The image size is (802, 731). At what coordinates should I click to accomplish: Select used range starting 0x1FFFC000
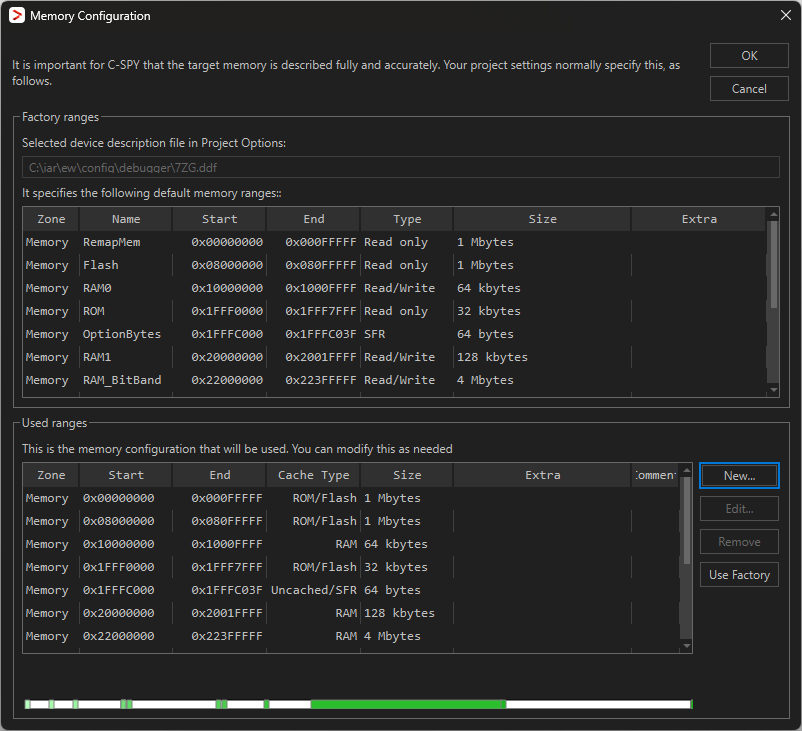tap(351, 590)
